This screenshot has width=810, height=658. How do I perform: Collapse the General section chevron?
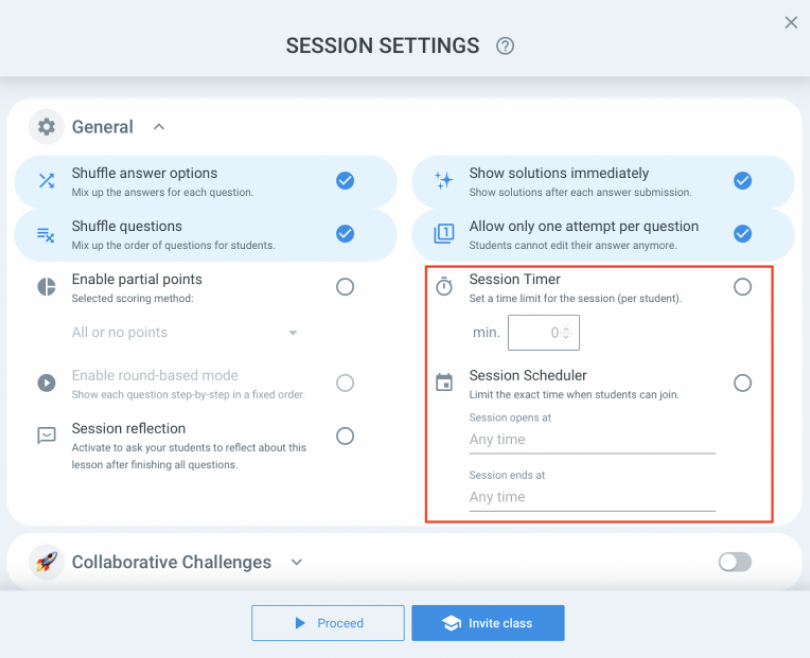pyautogui.click(x=159, y=127)
